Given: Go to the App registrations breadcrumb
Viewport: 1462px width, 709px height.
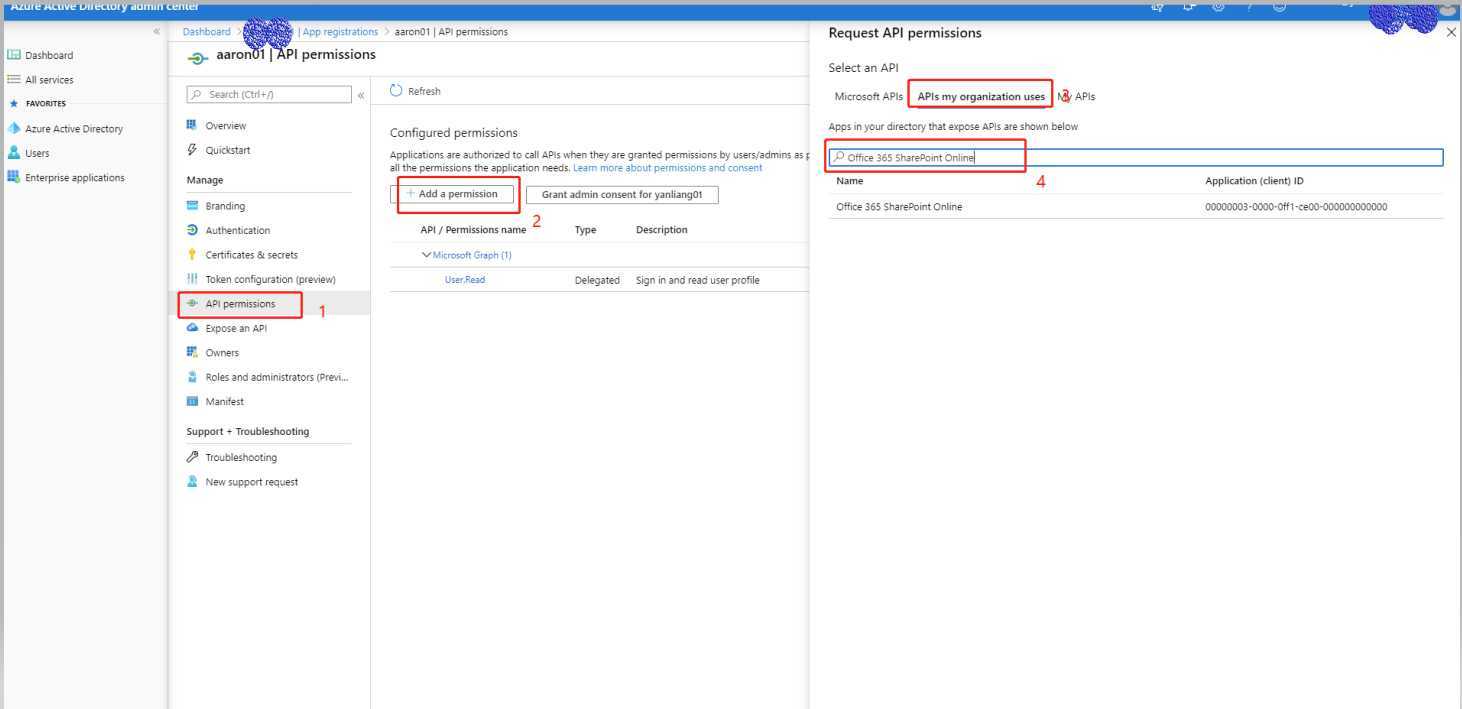Looking at the screenshot, I should click(x=340, y=32).
